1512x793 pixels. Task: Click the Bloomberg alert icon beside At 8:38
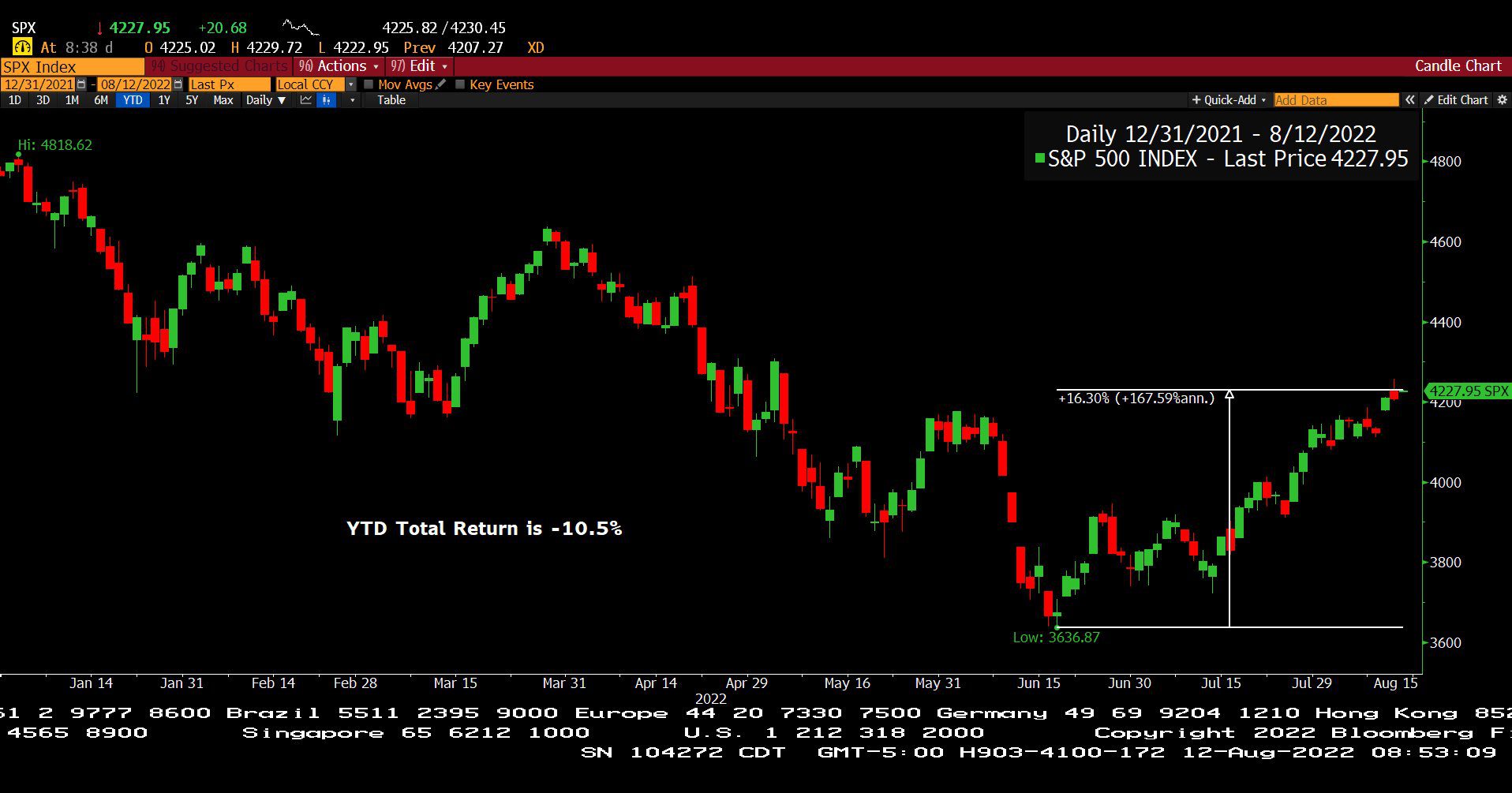22,47
